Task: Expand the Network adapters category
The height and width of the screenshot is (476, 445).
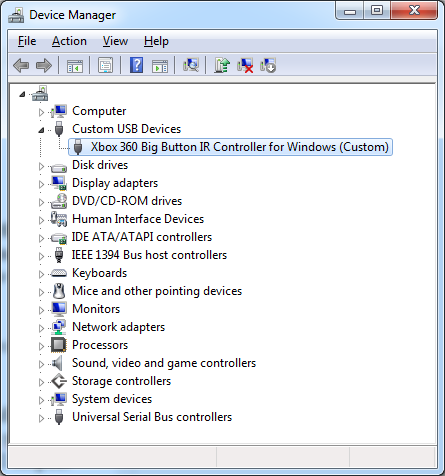Action: click(x=41, y=328)
